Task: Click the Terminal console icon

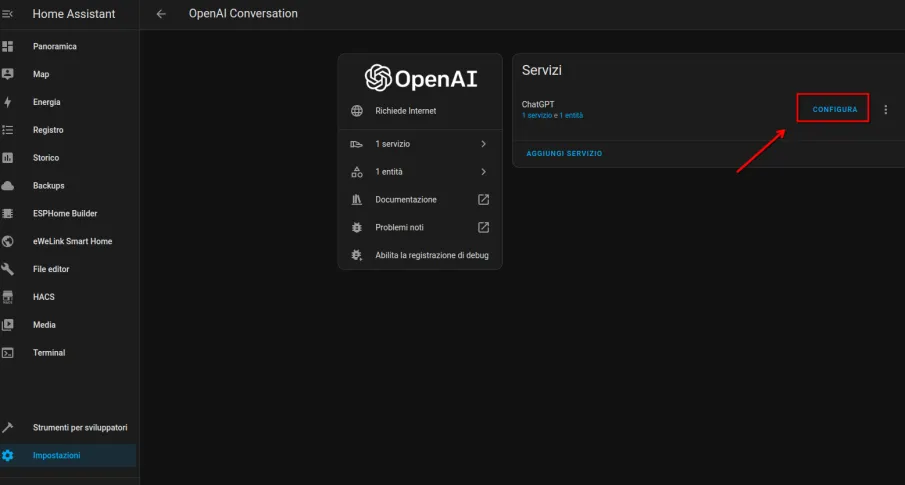Action: pos(8,352)
